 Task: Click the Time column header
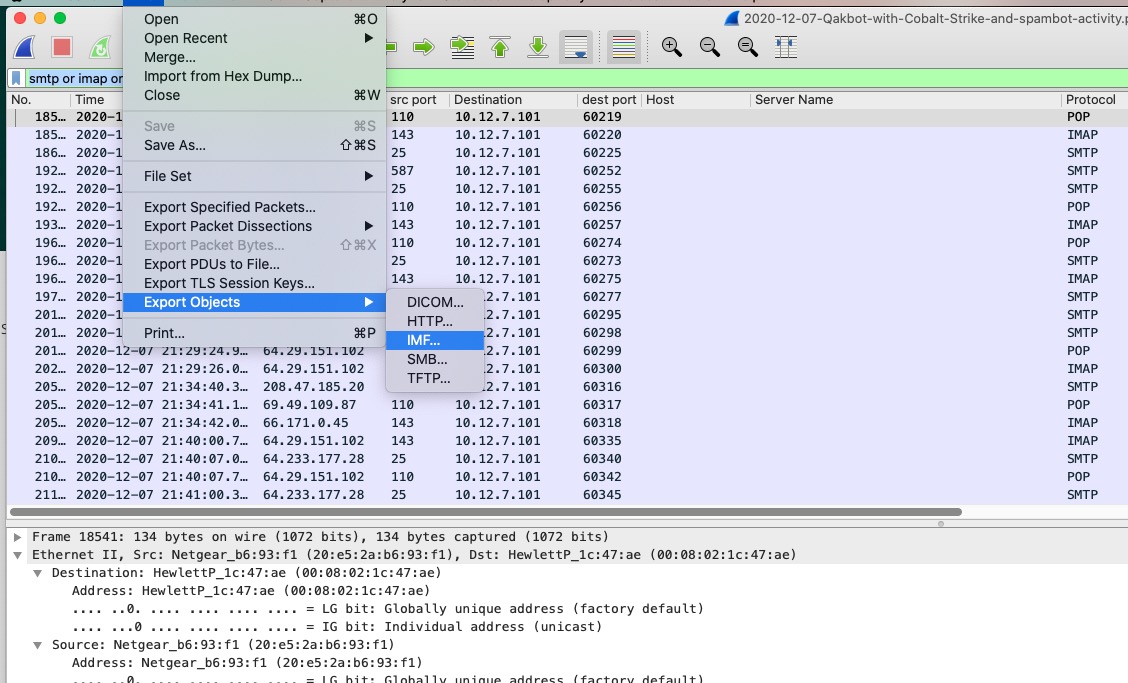(x=96, y=100)
